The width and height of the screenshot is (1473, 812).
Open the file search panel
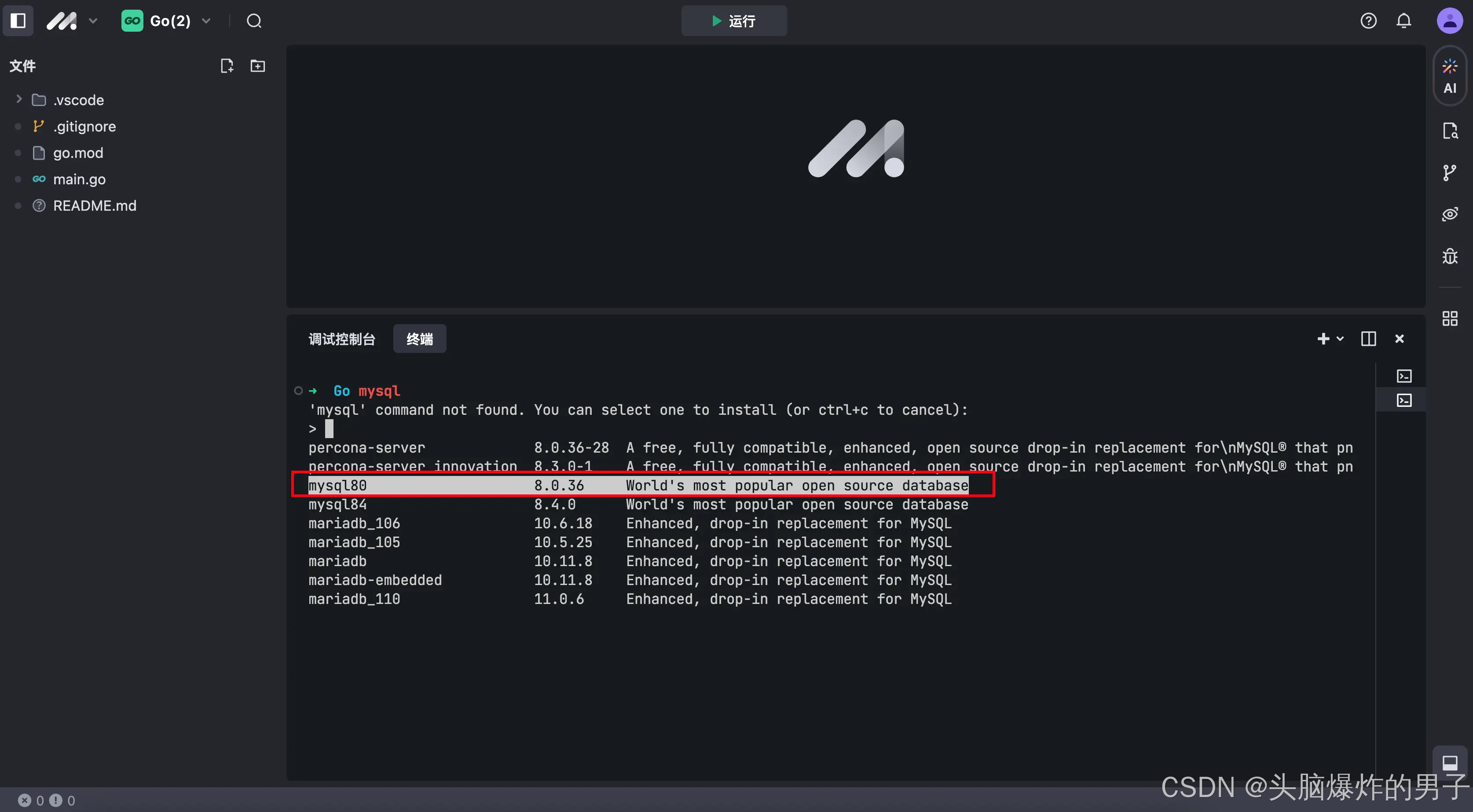[x=1450, y=130]
